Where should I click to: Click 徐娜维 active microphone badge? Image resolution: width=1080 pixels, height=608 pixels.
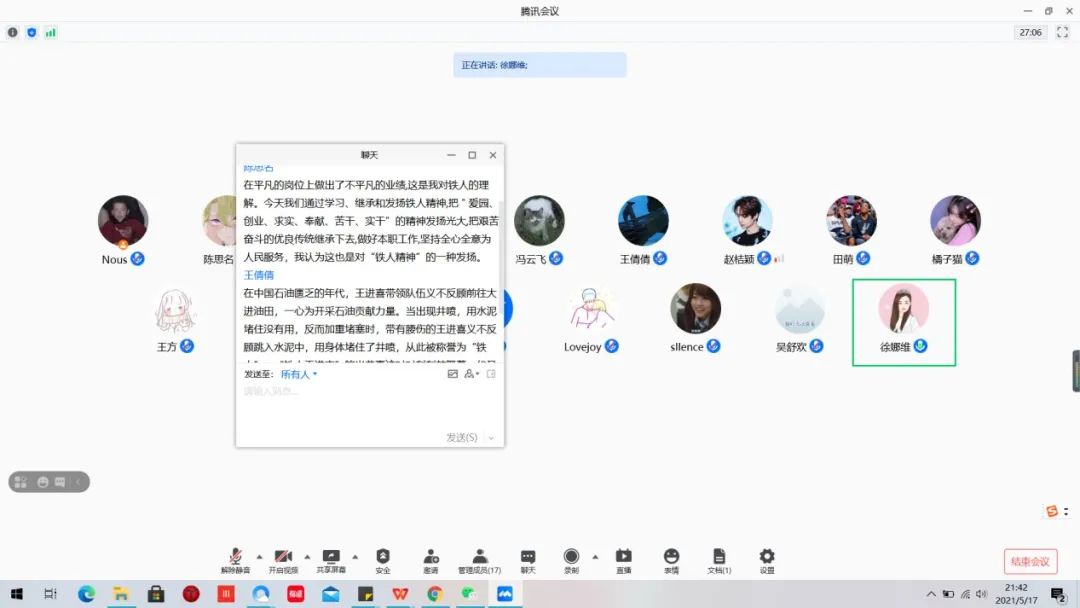click(x=920, y=346)
